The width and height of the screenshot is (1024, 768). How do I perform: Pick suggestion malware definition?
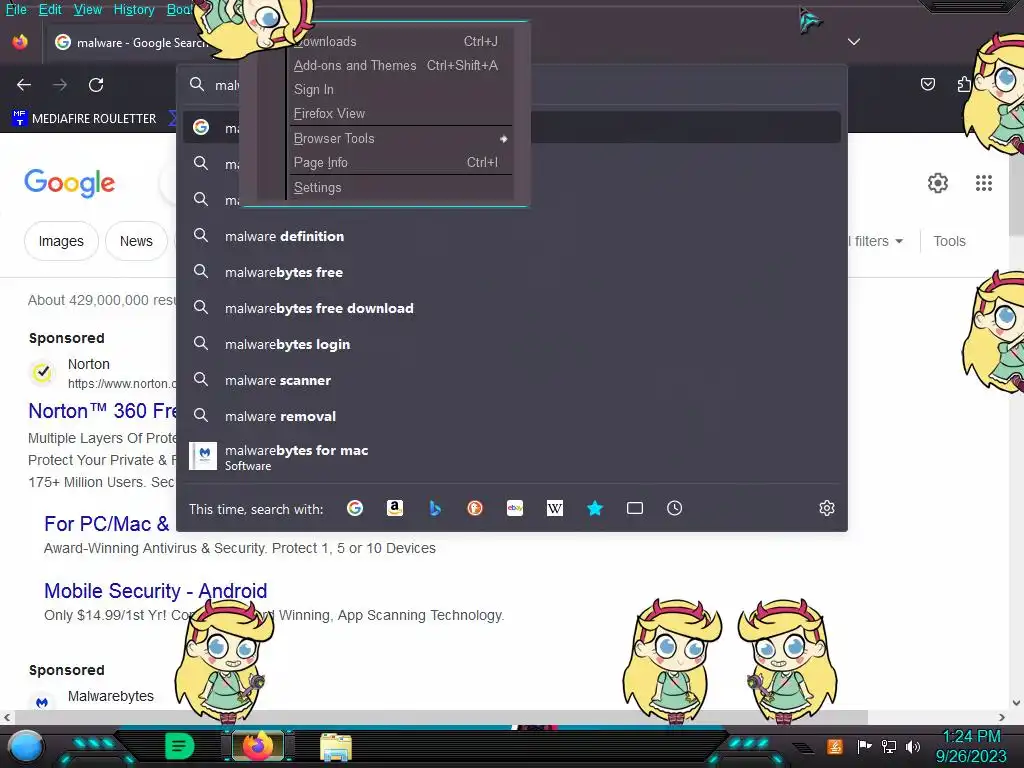(x=512, y=236)
